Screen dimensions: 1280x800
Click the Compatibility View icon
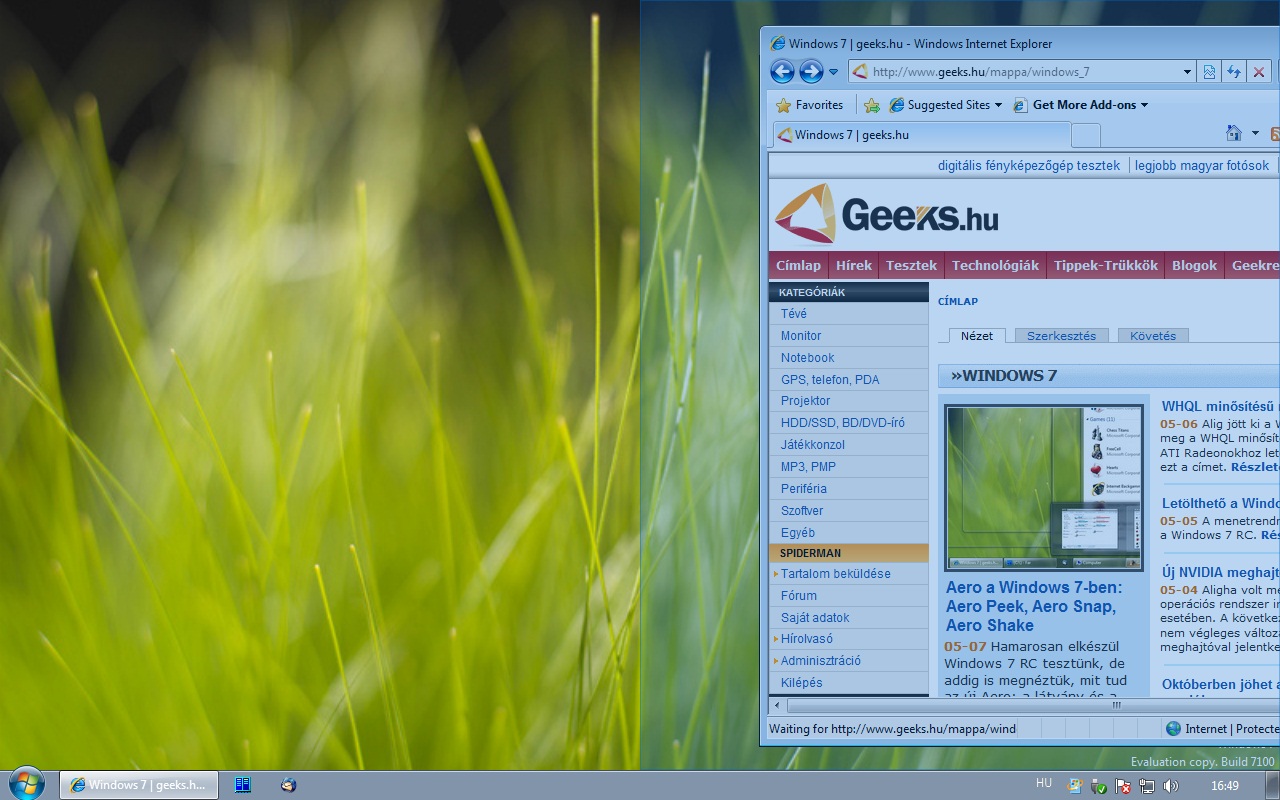tap(1209, 72)
